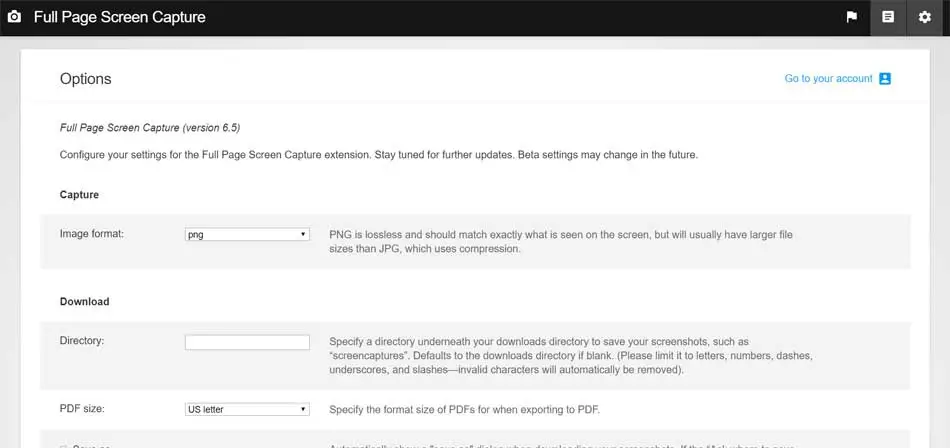The image size is (950, 448).
Task: Click the "Full Page Screen Capture" header title
Action: 119,17
